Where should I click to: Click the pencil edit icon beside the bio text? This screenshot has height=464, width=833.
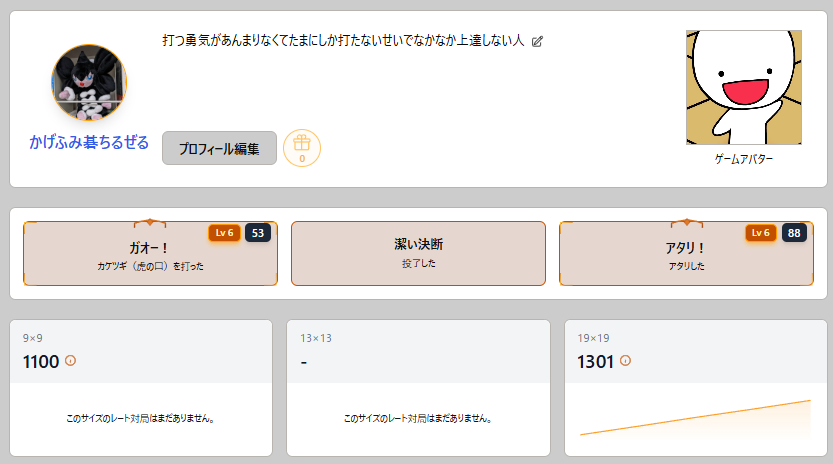click(x=537, y=41)
